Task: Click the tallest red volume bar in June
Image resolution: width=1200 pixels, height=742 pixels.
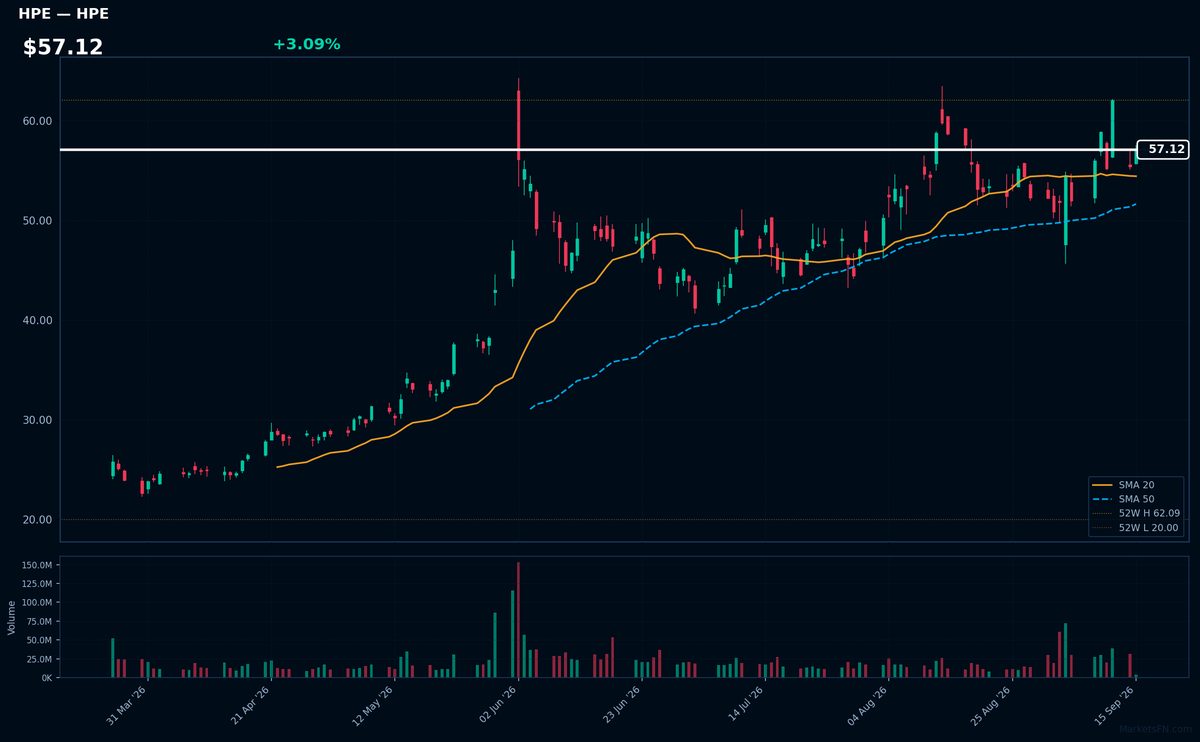Action: [x=518, y=620]
